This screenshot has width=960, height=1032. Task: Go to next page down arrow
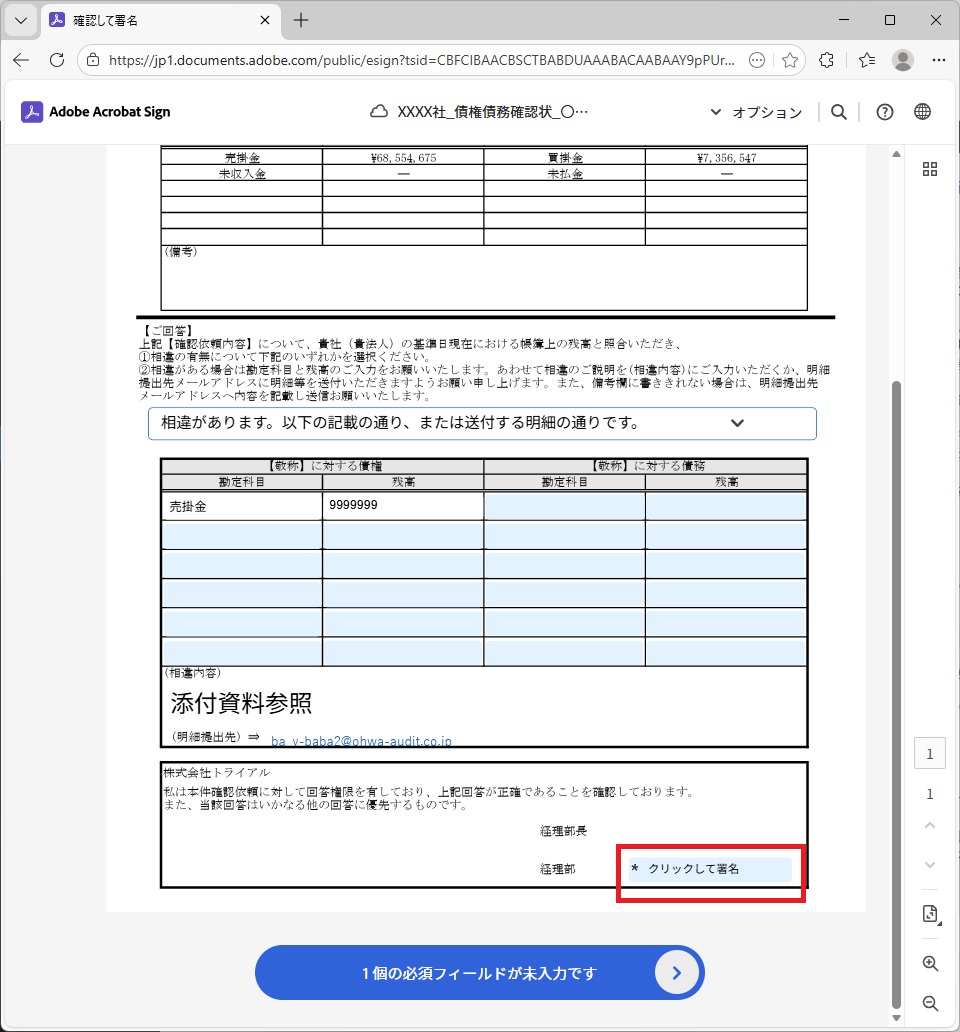click(x=930, y=865)
